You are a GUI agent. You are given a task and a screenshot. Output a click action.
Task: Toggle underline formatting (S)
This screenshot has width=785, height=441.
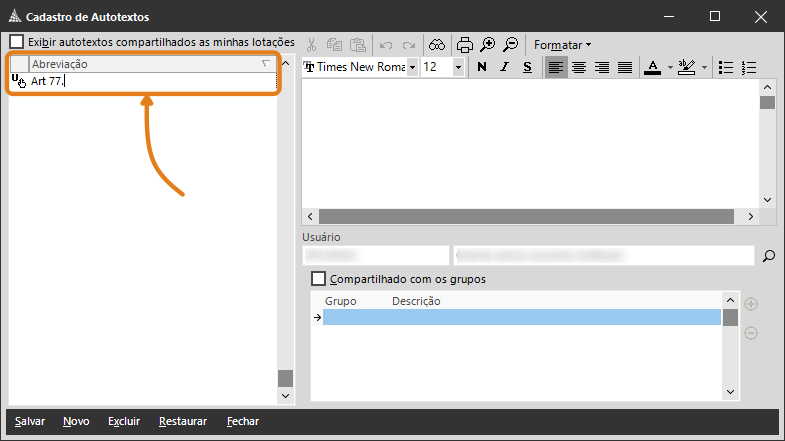click(527, 67)
